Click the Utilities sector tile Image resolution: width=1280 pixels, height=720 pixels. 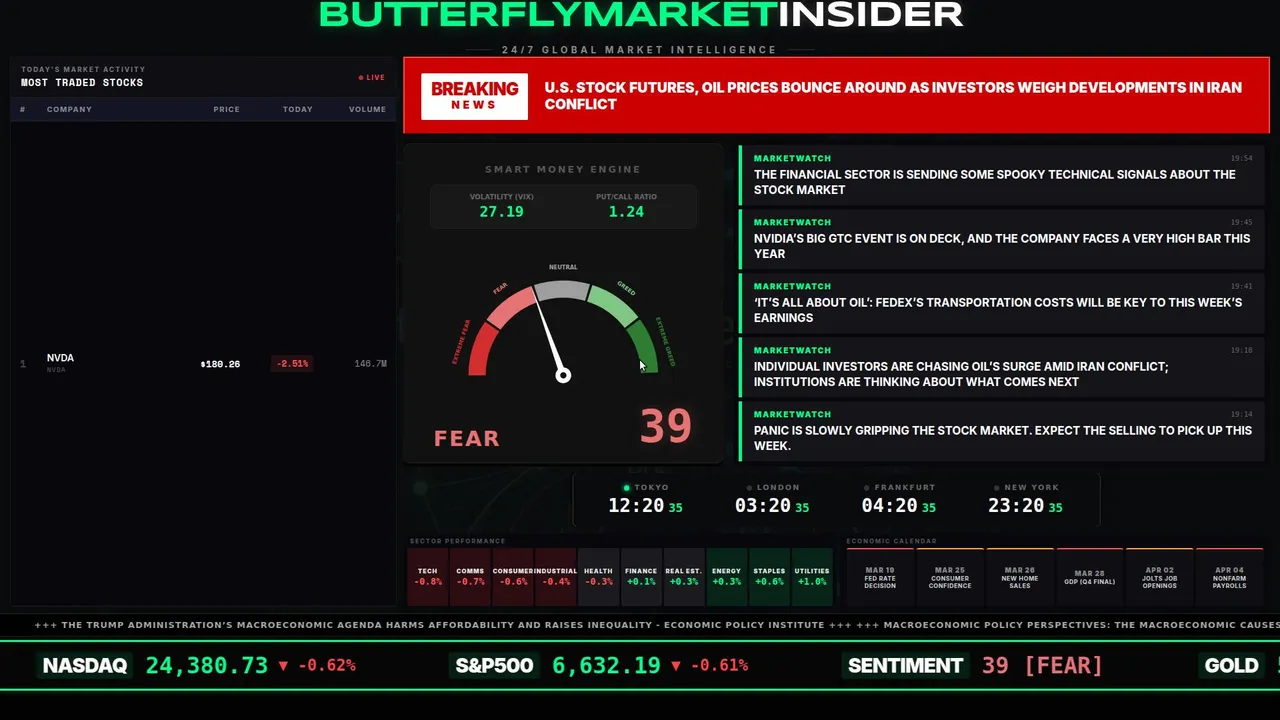pos(812,577)
